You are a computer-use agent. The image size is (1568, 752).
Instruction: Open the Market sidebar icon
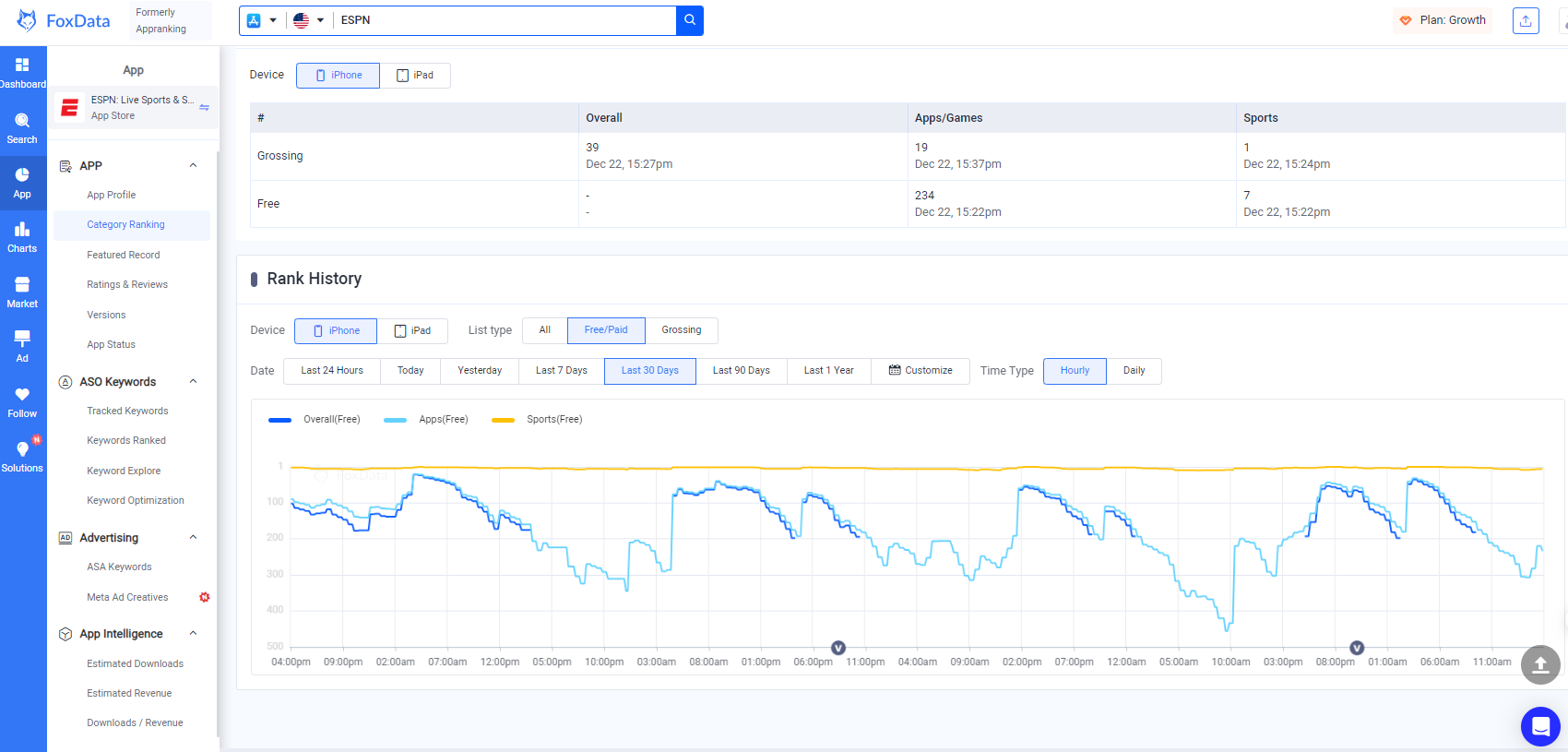[x=22, y=292]
